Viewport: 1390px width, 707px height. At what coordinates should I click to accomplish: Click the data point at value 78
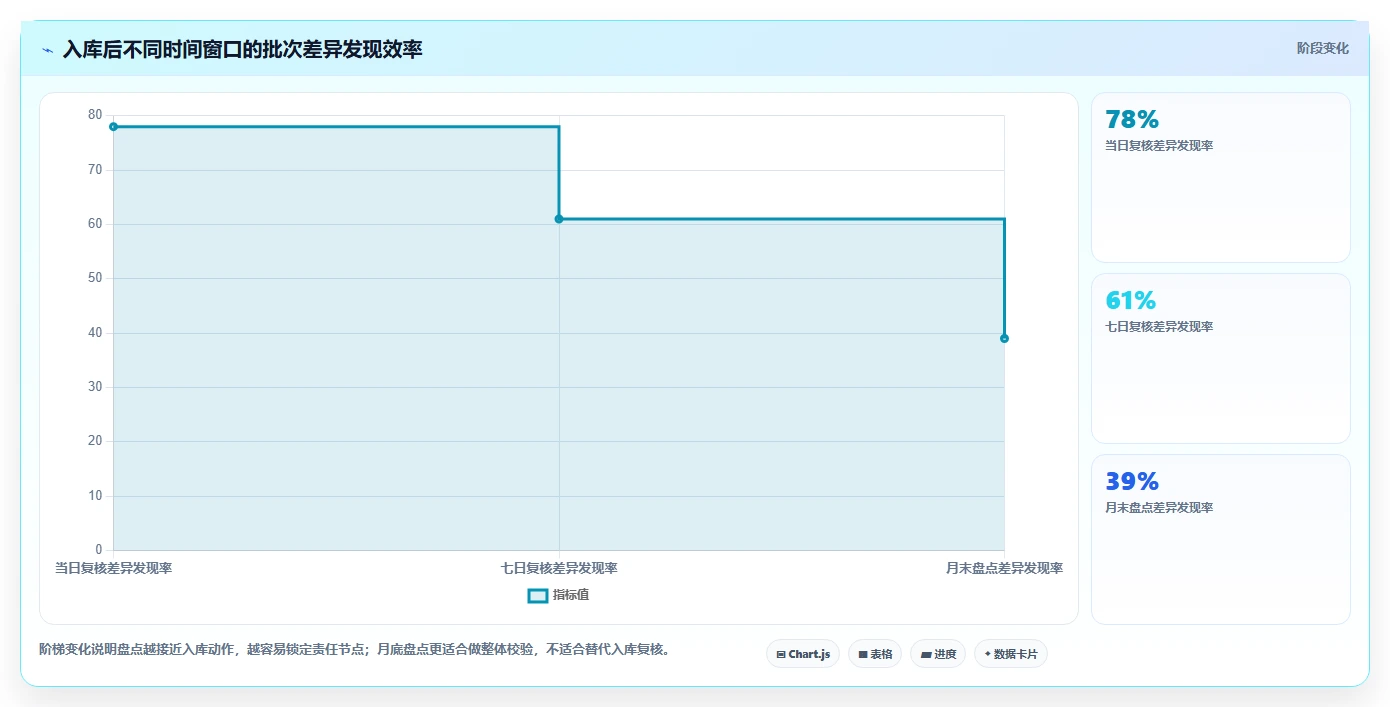tap(113, 127)
